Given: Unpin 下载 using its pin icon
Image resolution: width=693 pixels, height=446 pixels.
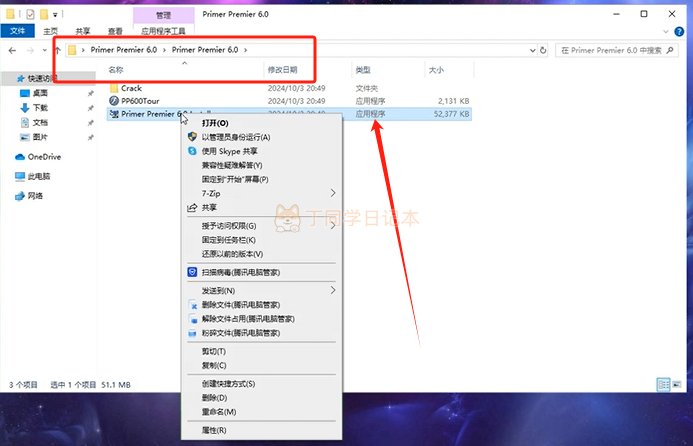Looking at the screenshot, I should pos(91,108).
